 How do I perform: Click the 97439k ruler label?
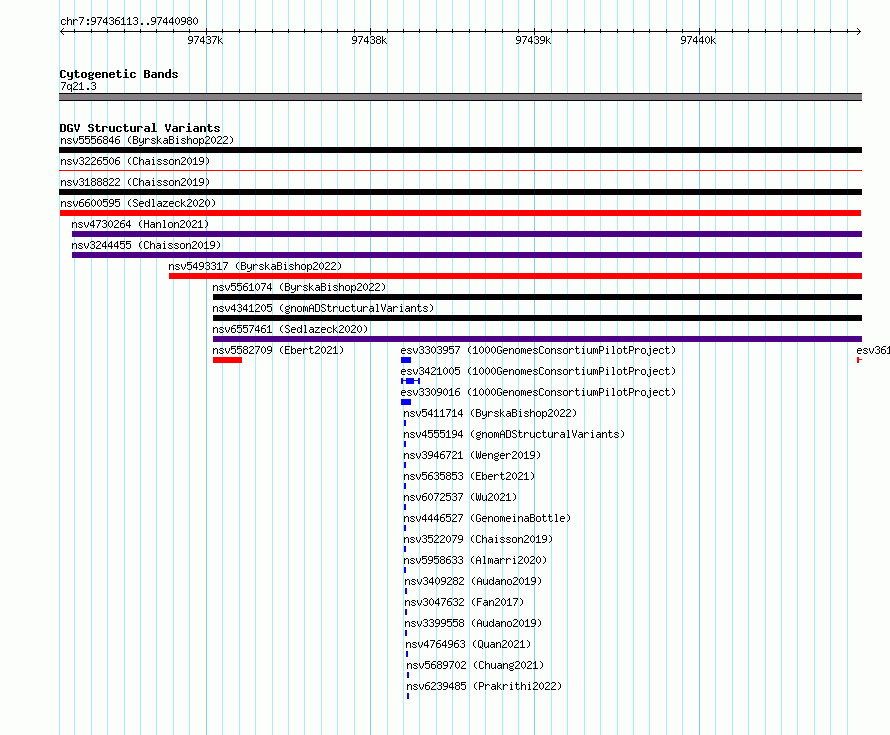[533, 40]
